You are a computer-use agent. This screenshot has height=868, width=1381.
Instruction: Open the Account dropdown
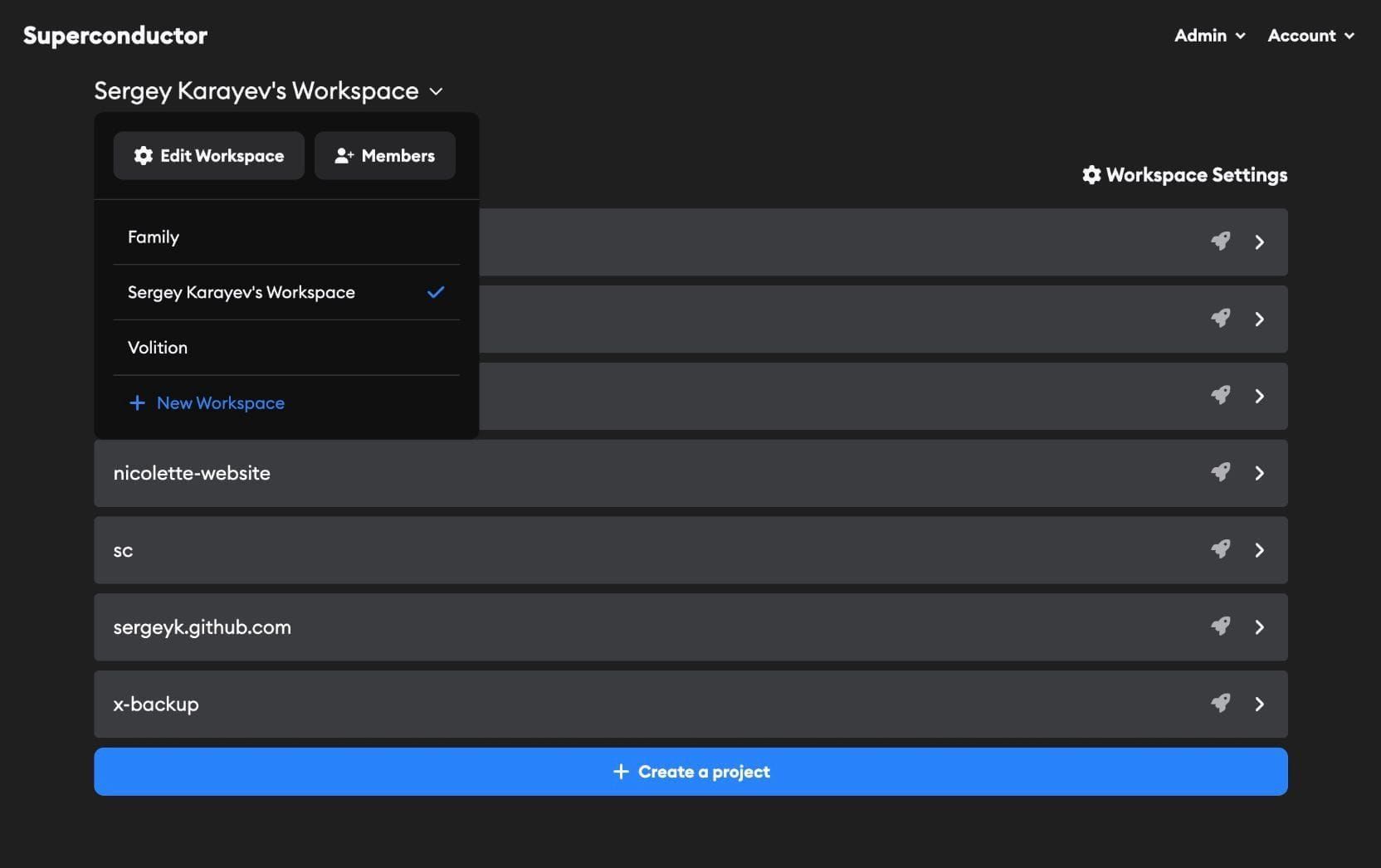[x=1310, y=36]
